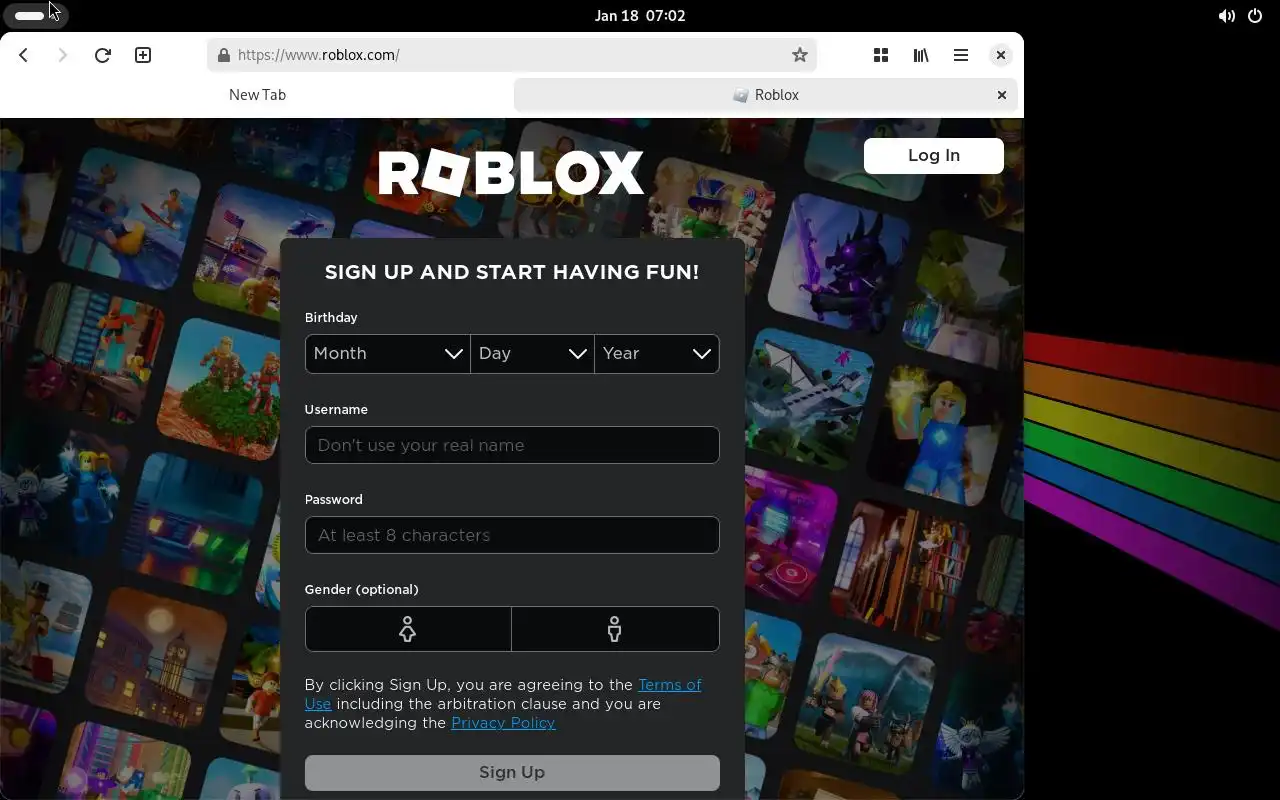
Task: Click the Roblox logo
Action: (x=511, y=172)
